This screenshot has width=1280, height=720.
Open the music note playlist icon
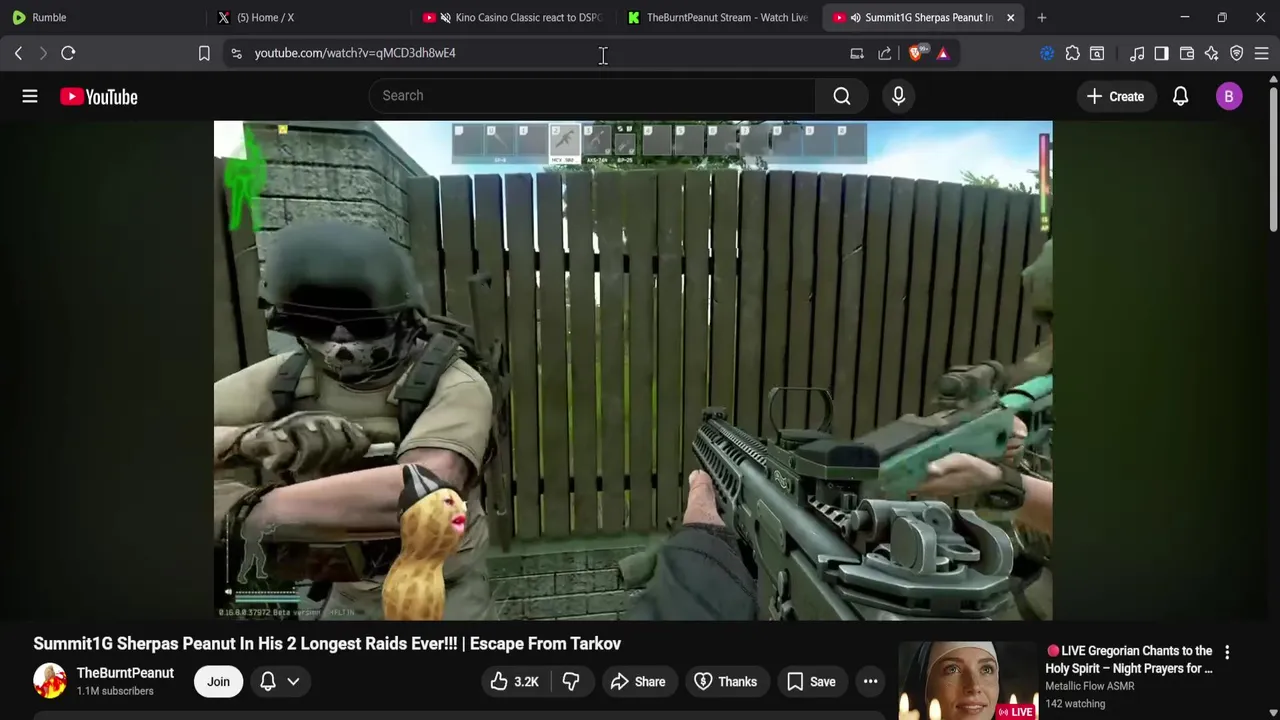pyautogui.click(x=1137, y=53)
